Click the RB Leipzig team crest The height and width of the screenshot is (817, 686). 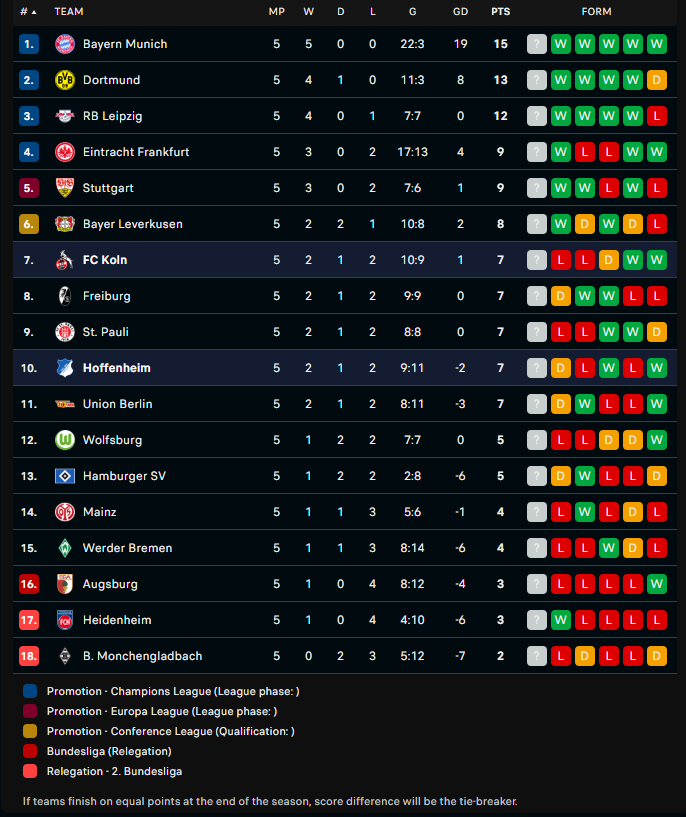click(x=65, y=116)
